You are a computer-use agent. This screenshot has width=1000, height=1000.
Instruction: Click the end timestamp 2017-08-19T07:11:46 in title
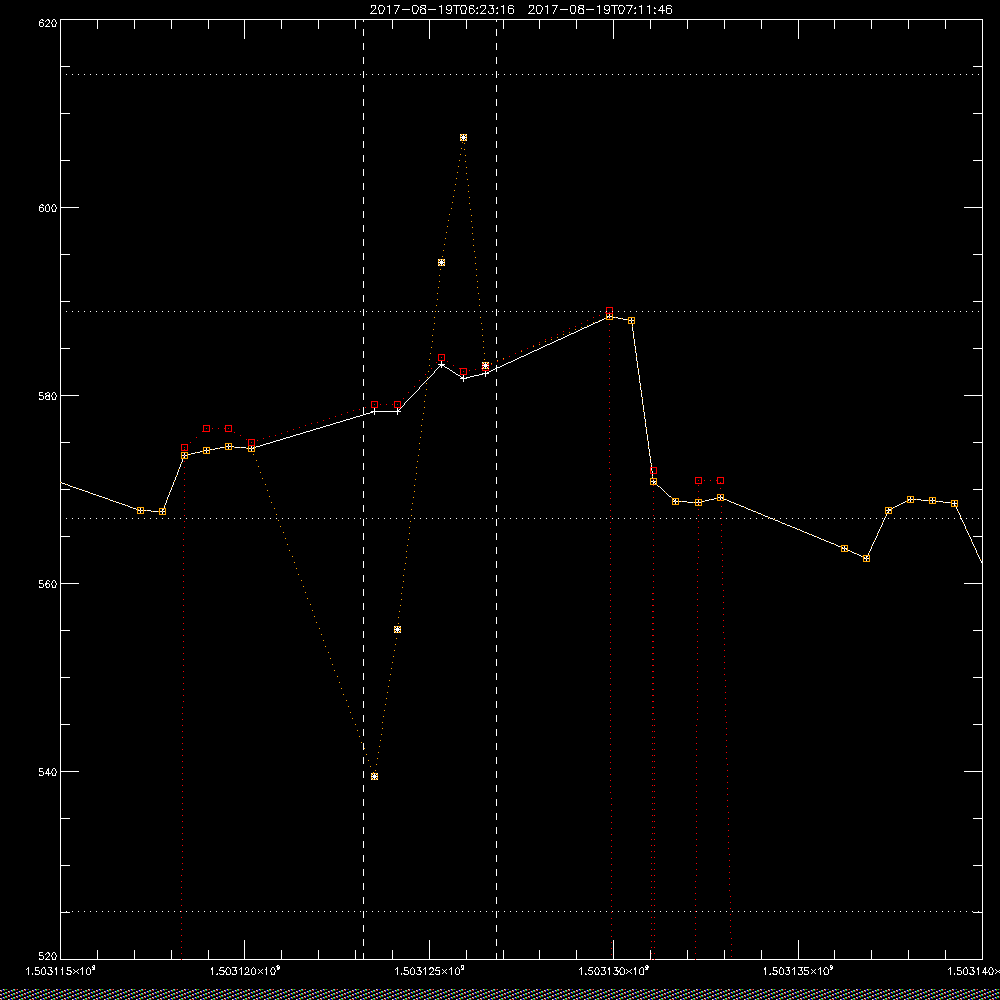pos(600,10)
